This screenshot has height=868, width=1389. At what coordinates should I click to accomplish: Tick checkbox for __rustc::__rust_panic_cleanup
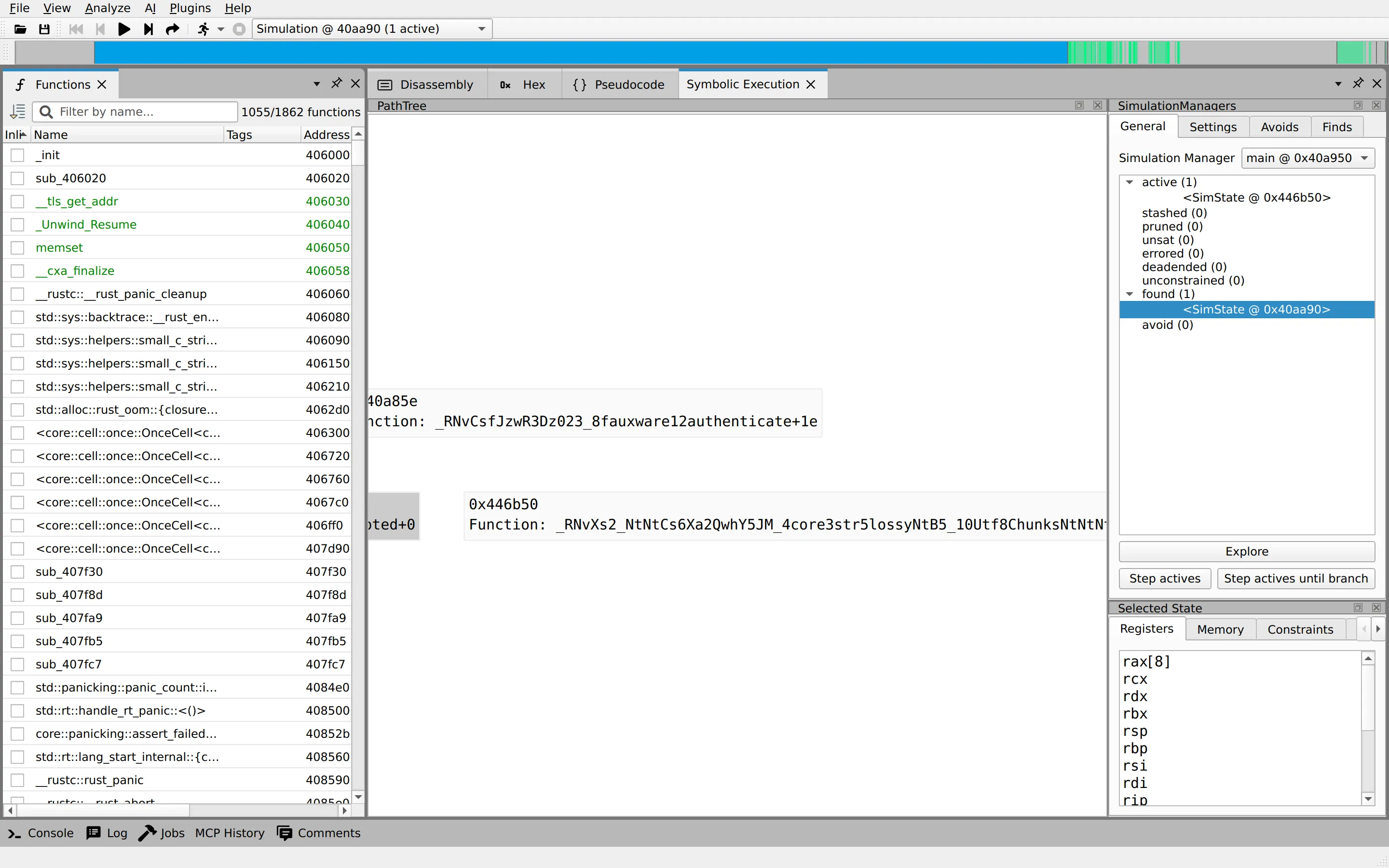[x=18, y=294]
